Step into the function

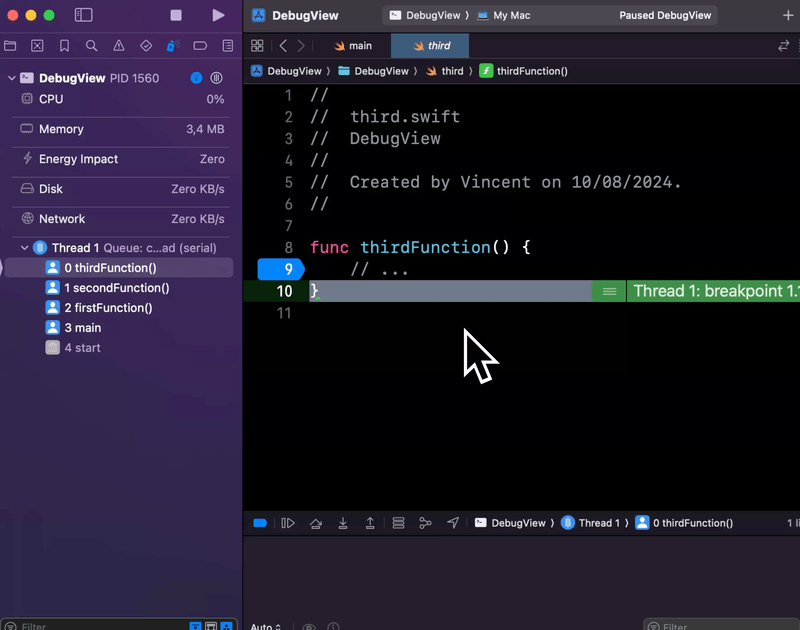(343, 523)
